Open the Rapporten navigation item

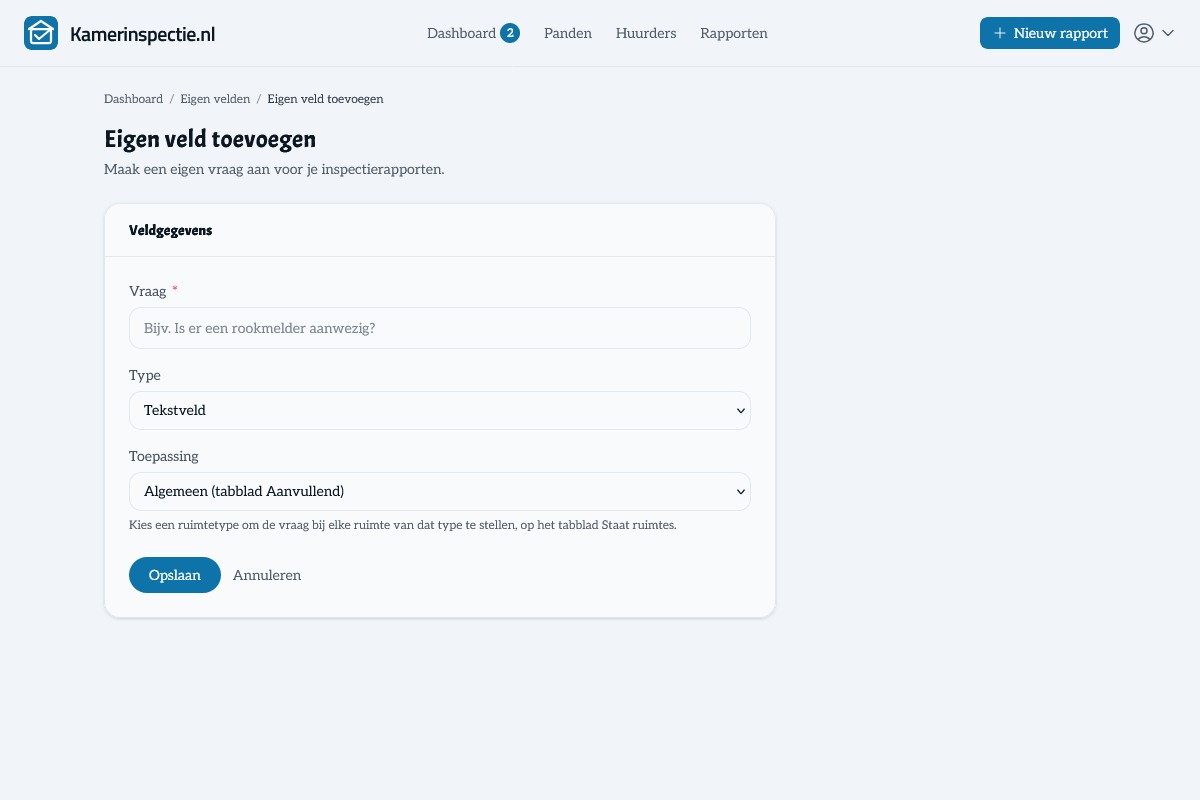click(734, 33)
